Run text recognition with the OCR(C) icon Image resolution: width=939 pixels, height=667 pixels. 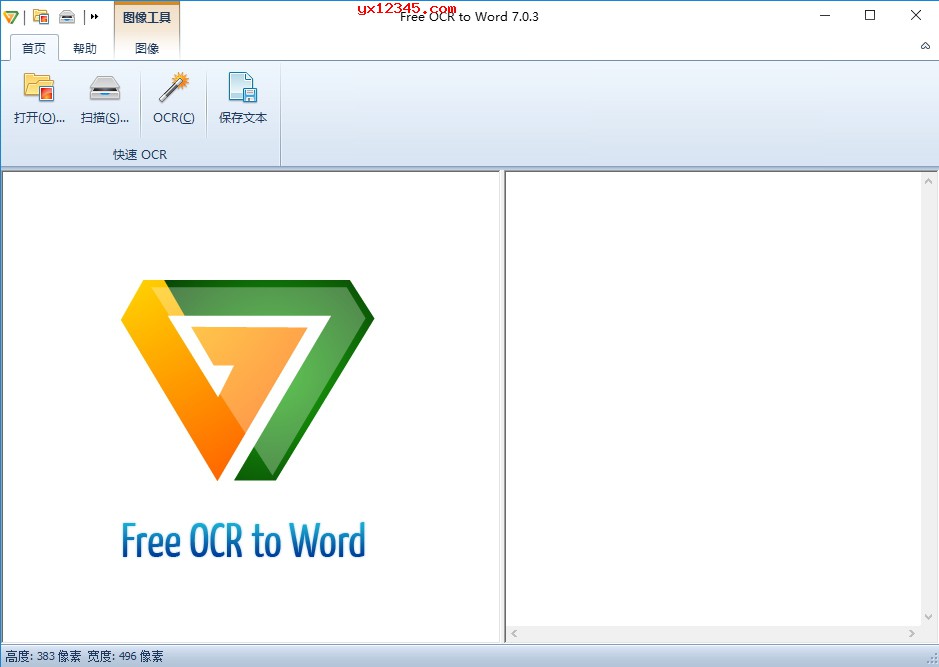(172, 100)
